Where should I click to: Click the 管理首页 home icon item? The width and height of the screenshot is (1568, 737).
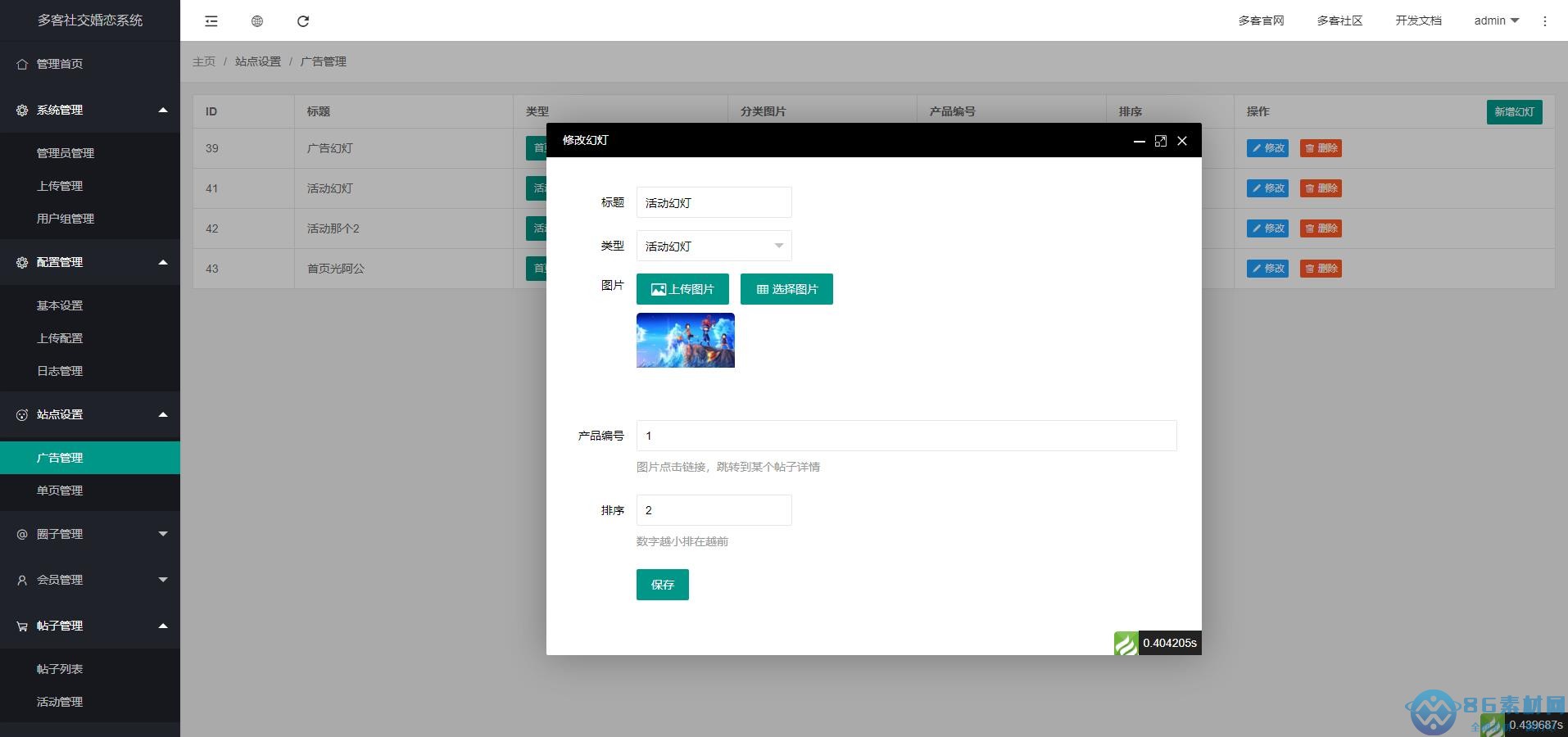coord(59,64)
